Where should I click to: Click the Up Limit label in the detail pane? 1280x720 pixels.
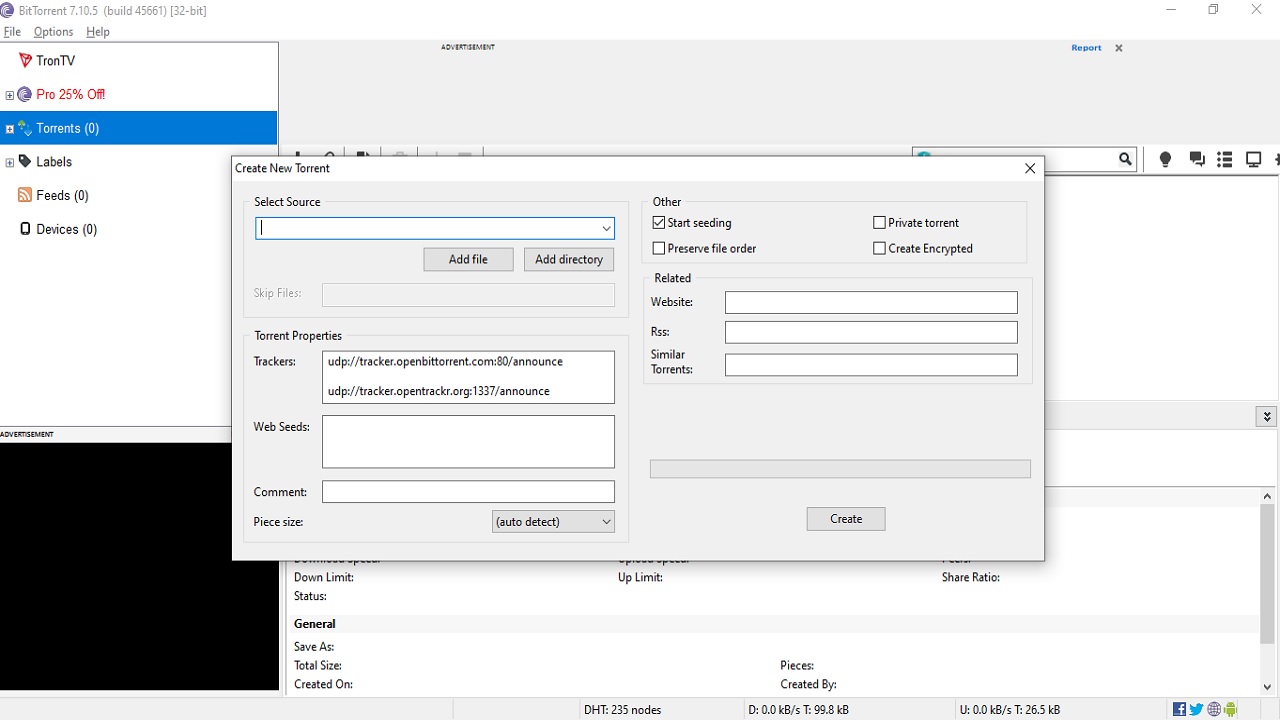click(x=640, y=577)
